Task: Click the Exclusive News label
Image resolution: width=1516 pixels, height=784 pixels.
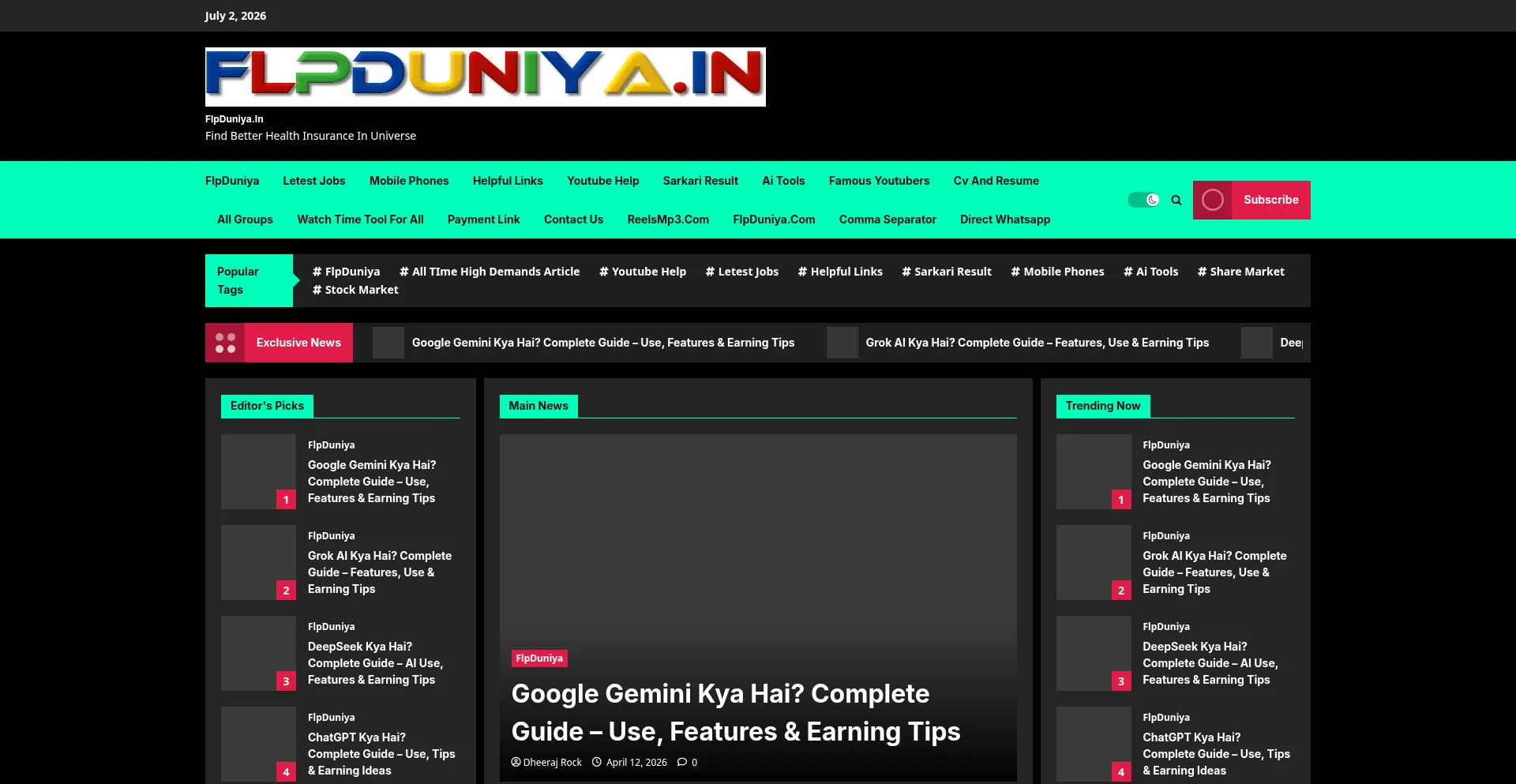Action: (x=298, y=343)
